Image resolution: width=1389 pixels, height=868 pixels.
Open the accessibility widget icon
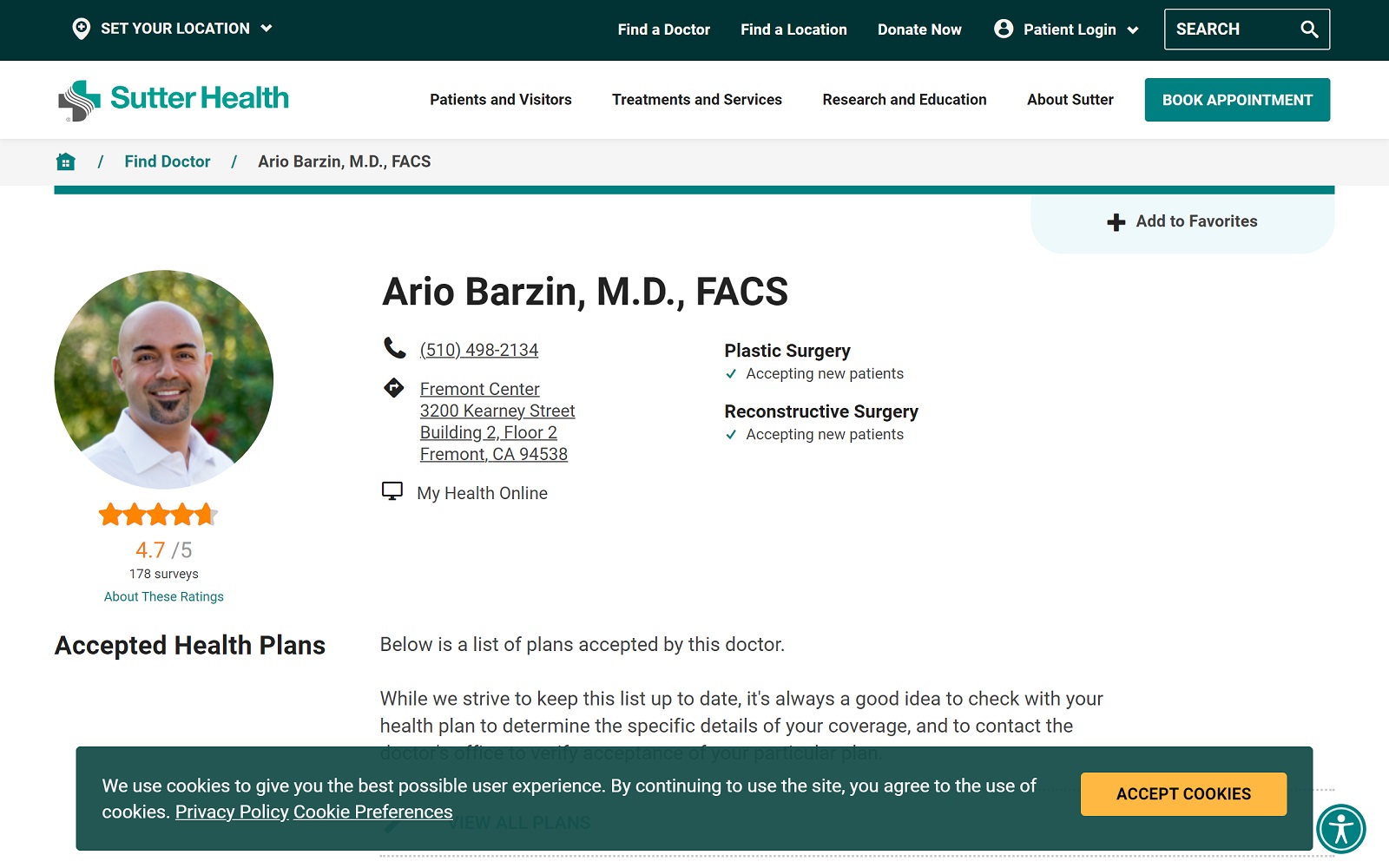[x=1341, y=829]
